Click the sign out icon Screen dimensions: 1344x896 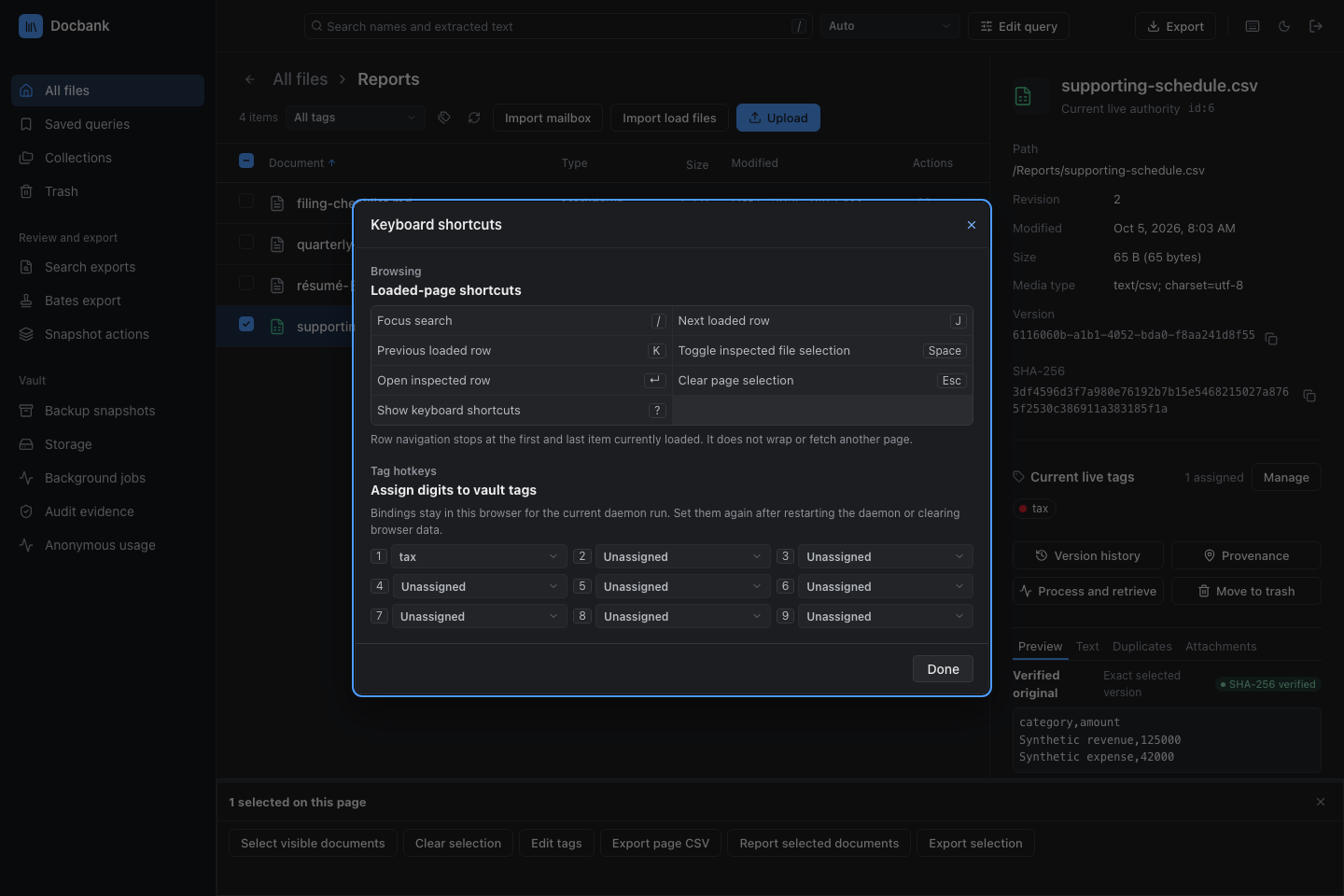click(x=1316, y=26)
